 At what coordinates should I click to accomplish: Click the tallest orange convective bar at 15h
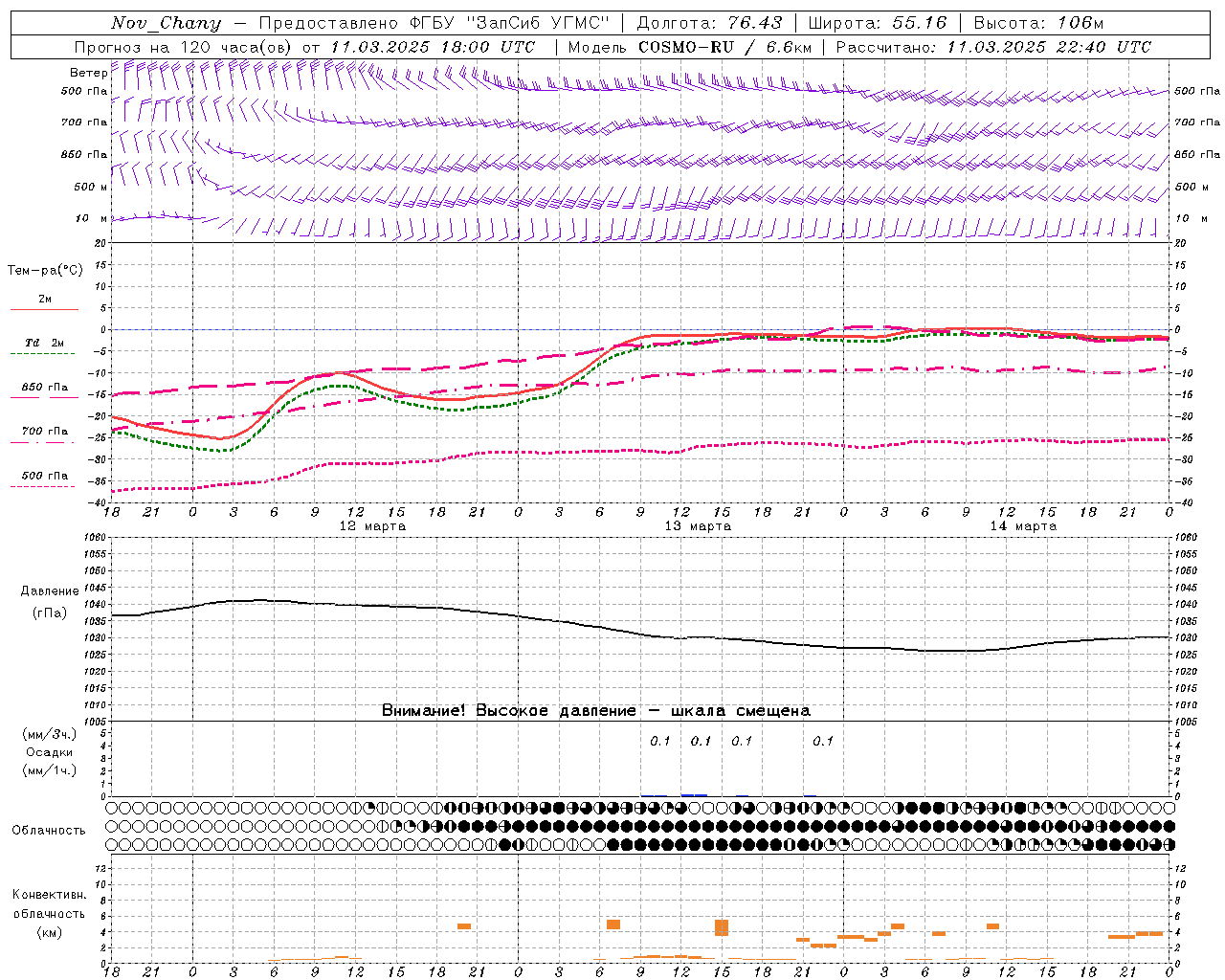(x=722, y=927)
